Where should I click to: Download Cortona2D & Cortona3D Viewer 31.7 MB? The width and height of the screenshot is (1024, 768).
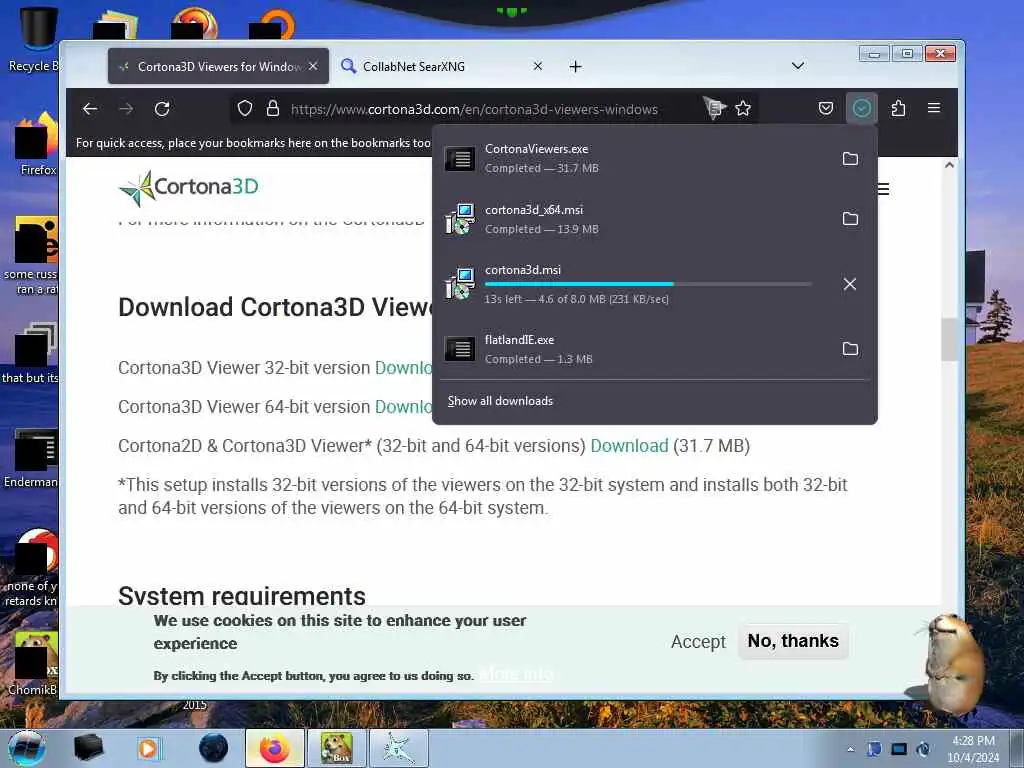pos(630,446)
